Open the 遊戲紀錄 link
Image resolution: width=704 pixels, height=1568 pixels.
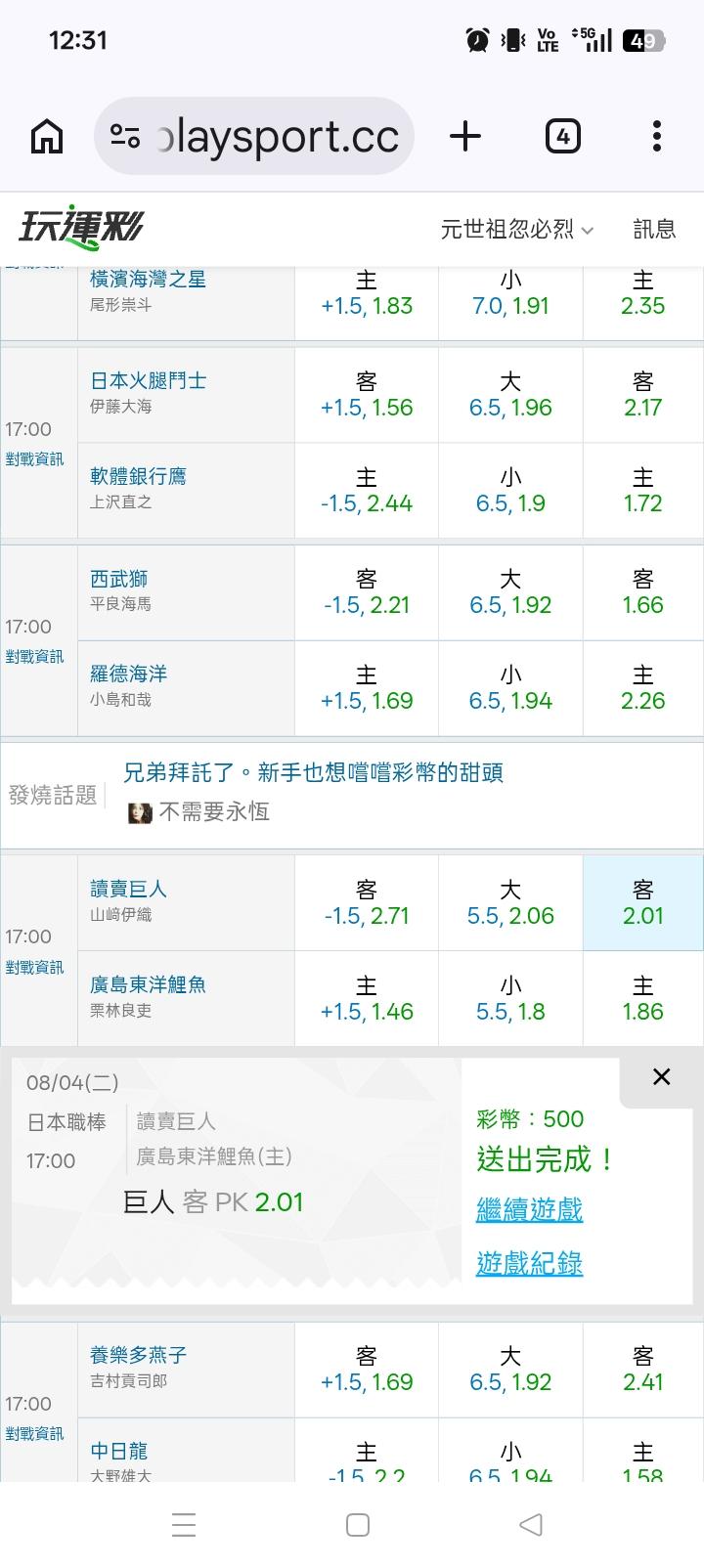529,1263
